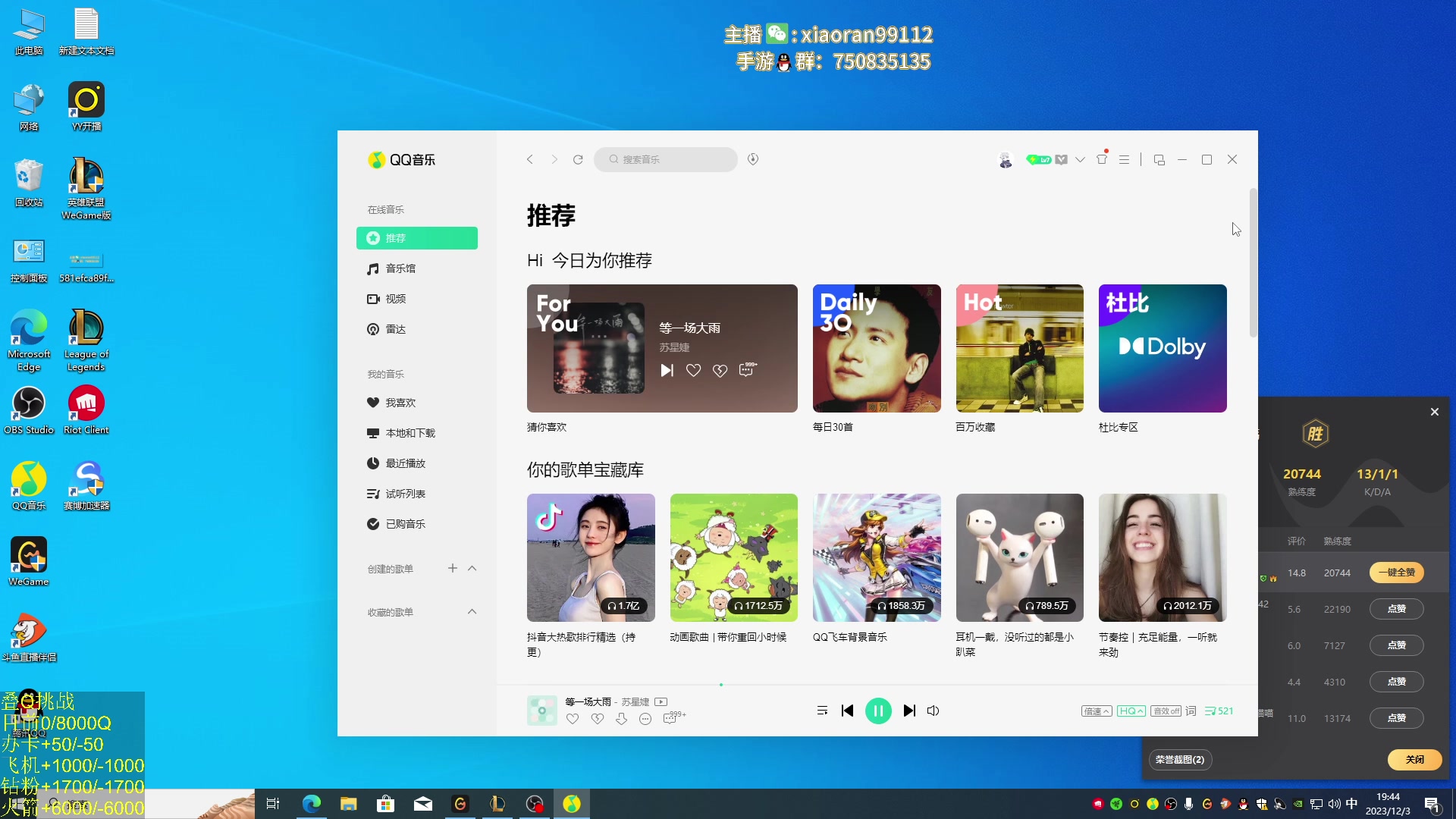Open 雷达 in the sidebar
The height and width of the screenshot is (819, 1456).
tap(417, 329)
